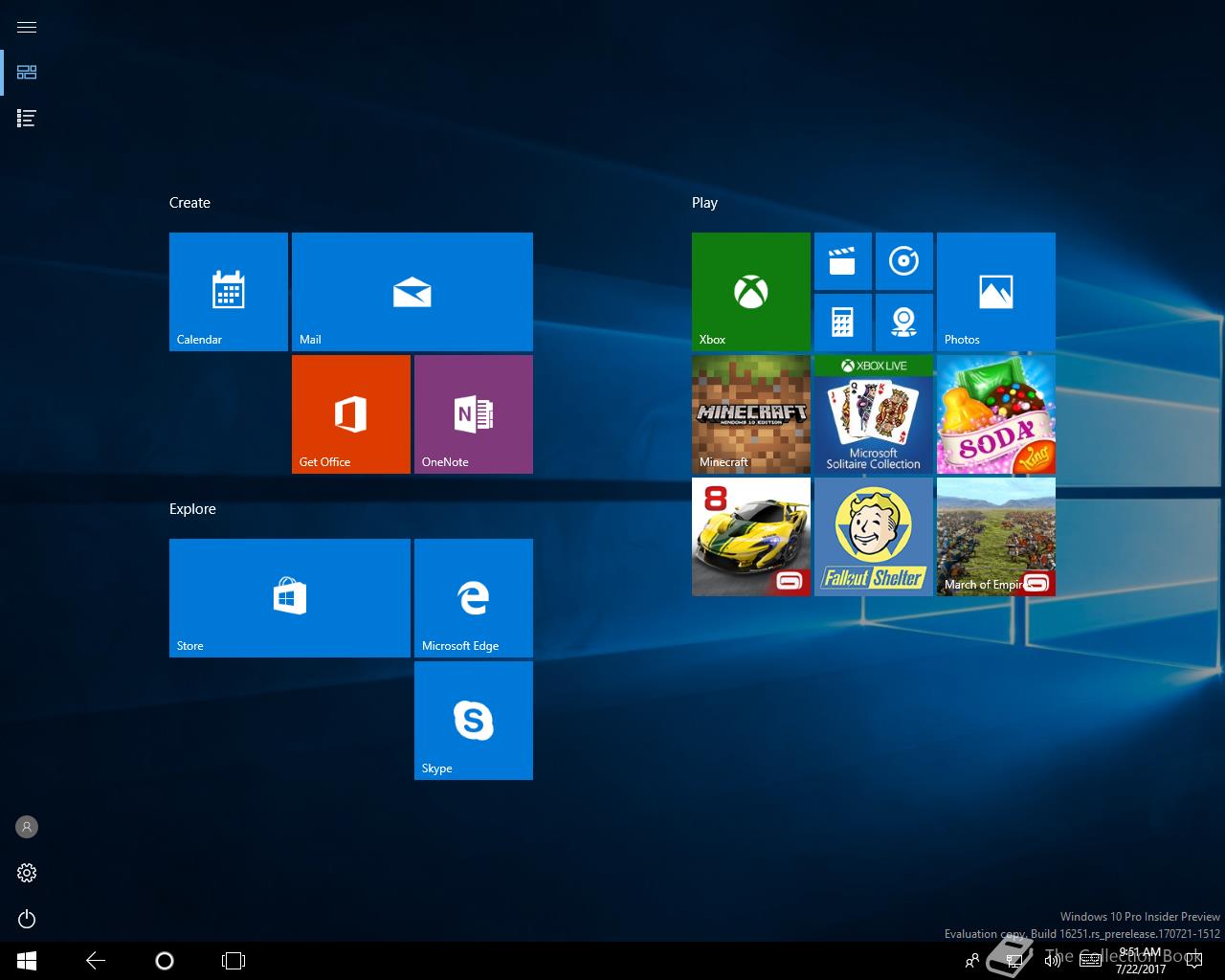Open Cortana circle on the taskbar

[165, 961]
